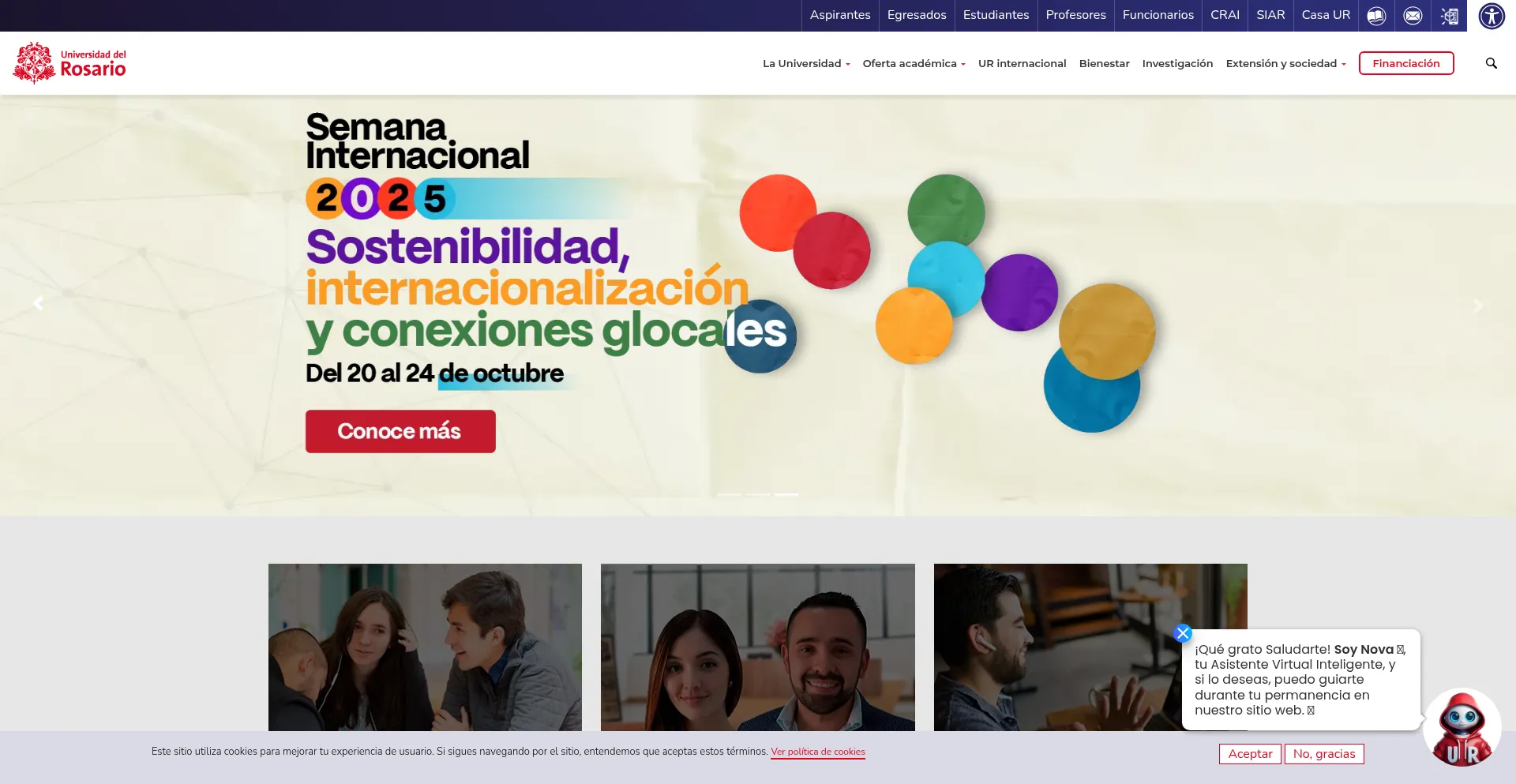The image size is (1516, 784).
Task: Open the Nova virtual assistant avatar
Action: pyautogui.click(x=1462, y=728)
